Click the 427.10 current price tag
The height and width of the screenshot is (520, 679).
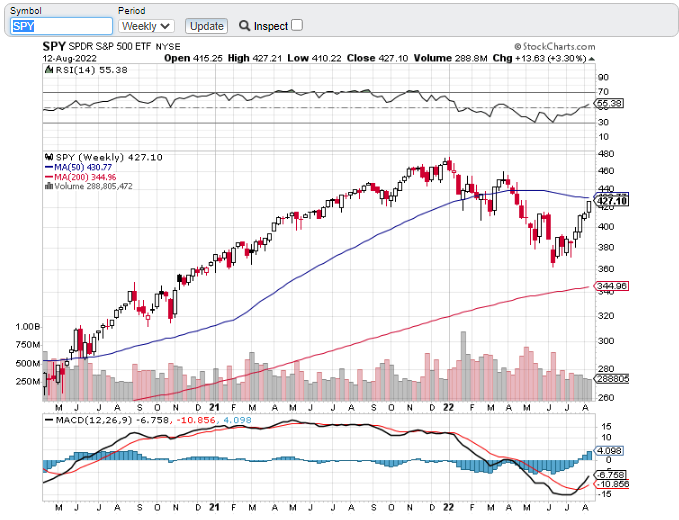[610, 201]
